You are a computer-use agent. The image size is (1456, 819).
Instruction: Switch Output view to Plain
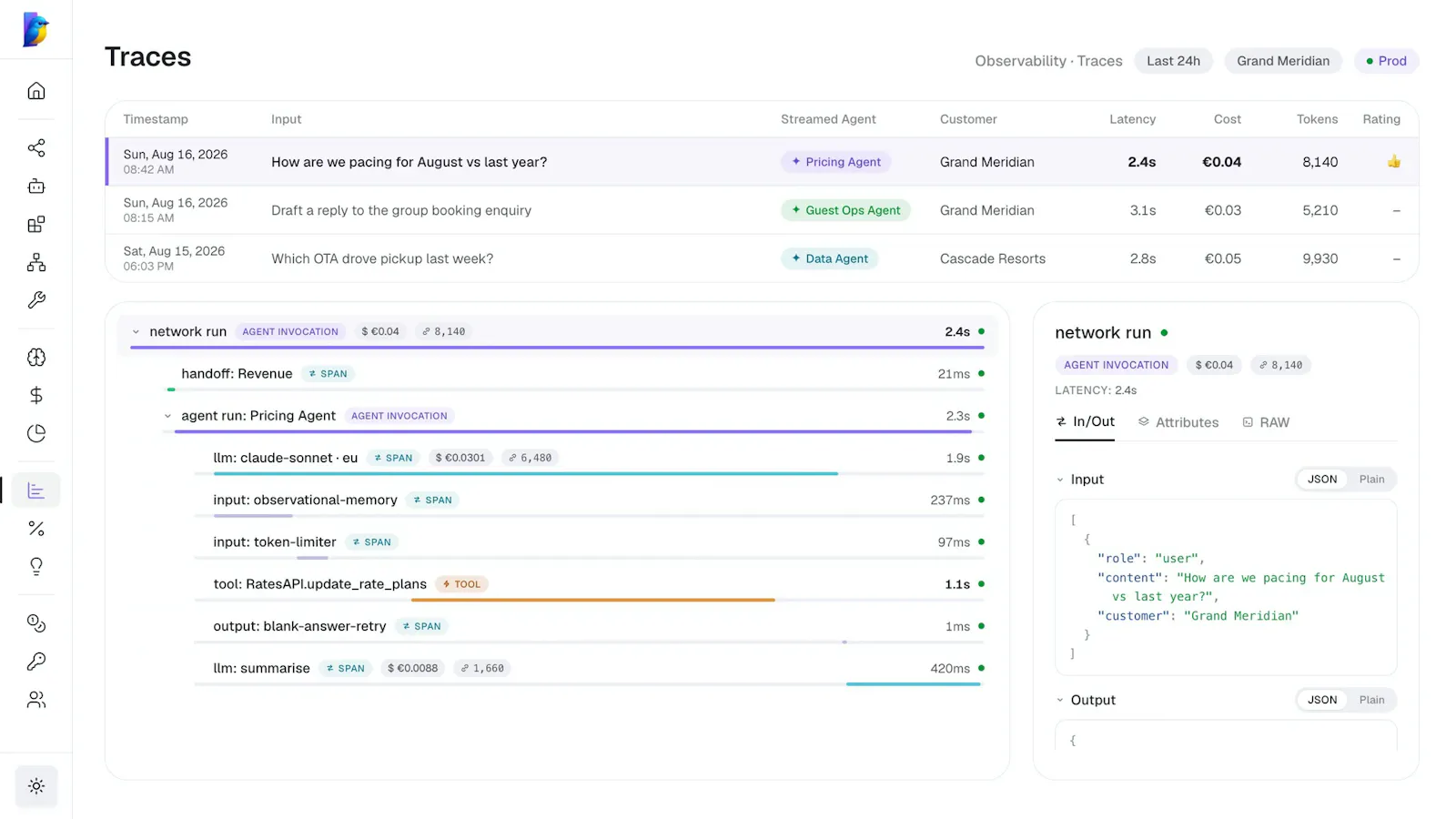click(1371, 700)
